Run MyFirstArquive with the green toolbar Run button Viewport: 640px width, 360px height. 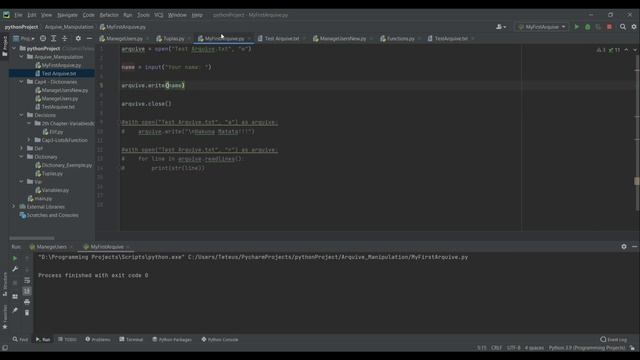(x=577, y=27)
